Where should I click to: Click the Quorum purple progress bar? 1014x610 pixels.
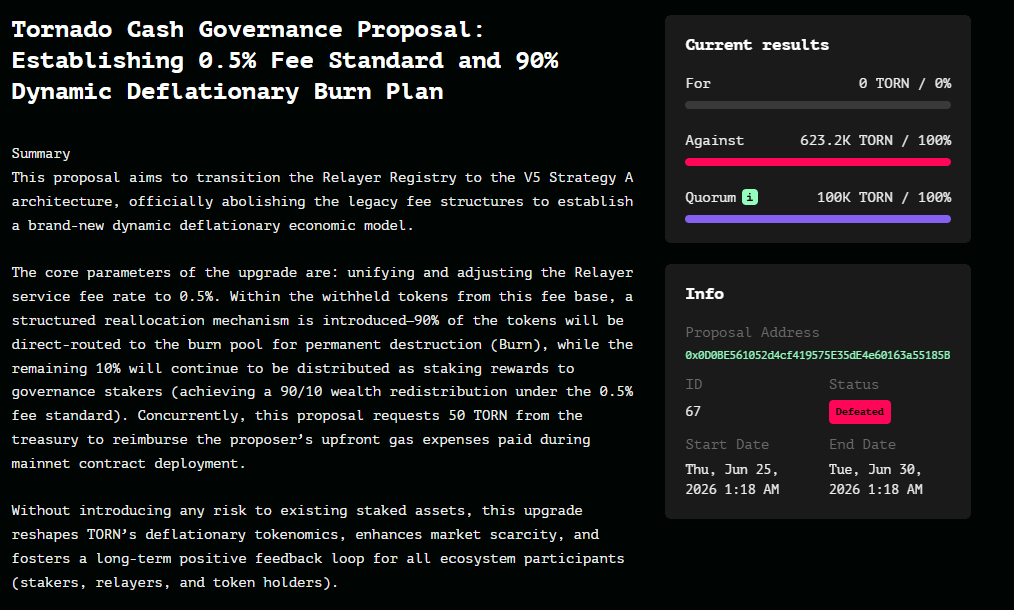pos(817,219)
